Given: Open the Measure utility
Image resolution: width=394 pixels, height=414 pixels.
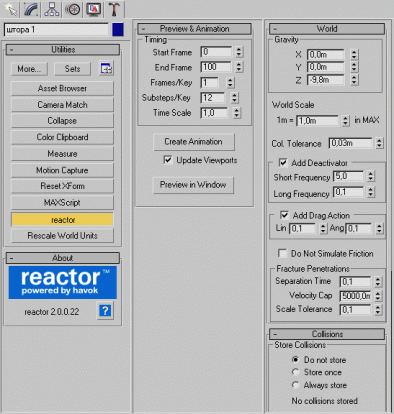Looking at the screenshot, I should pyautogui.click(x=62, y=154).
